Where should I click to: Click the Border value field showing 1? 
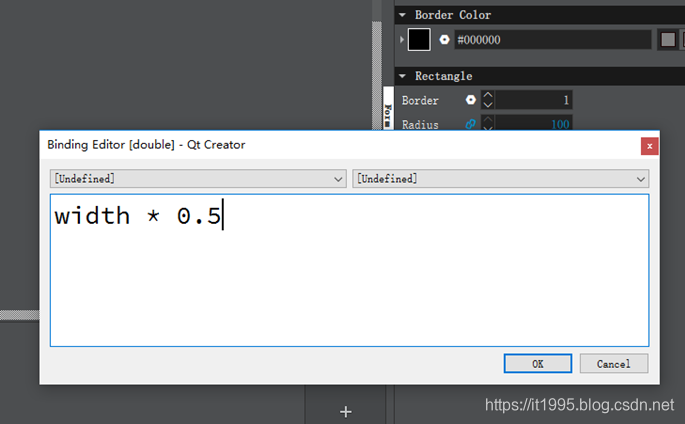tap(533, 100)
